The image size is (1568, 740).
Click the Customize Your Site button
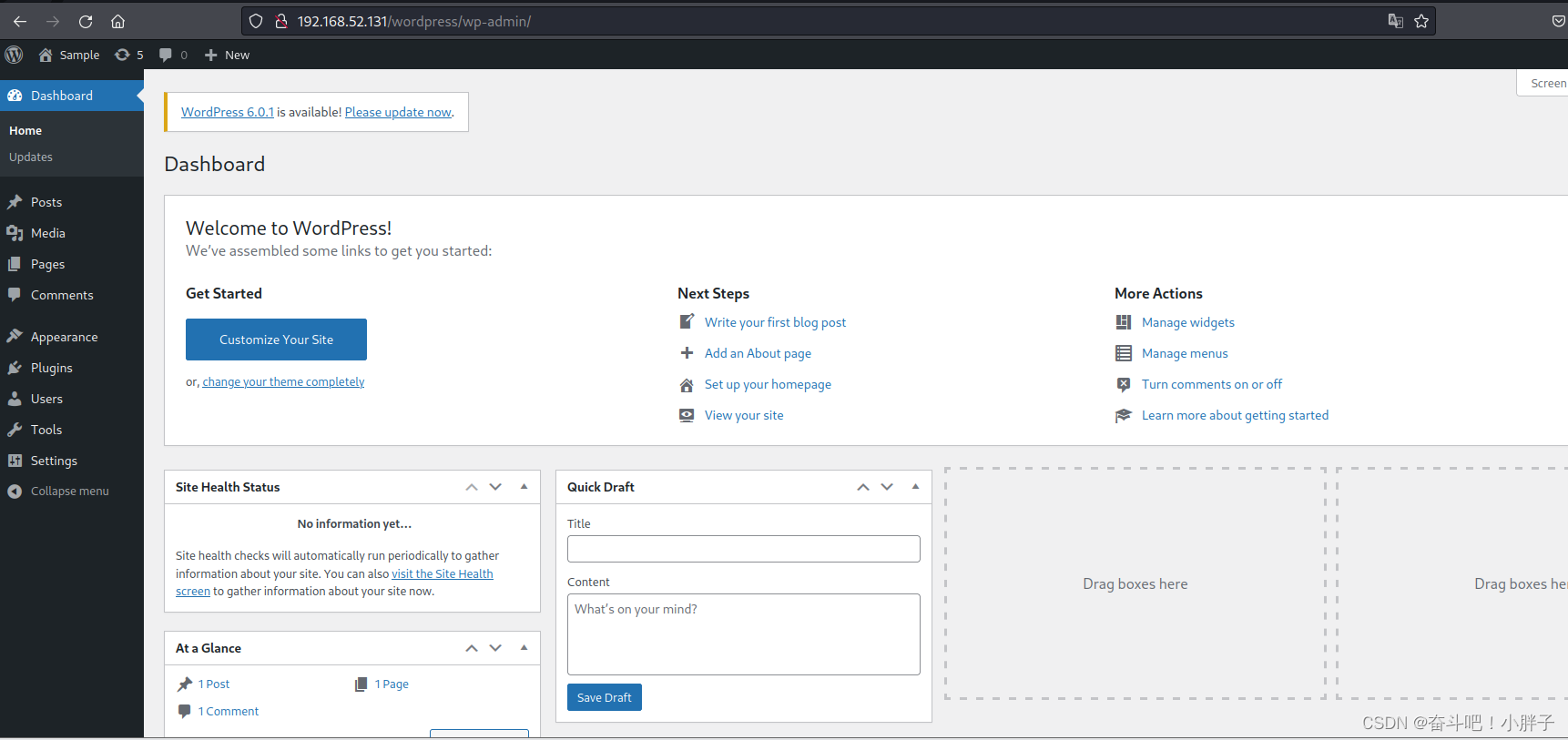(276, 340)
